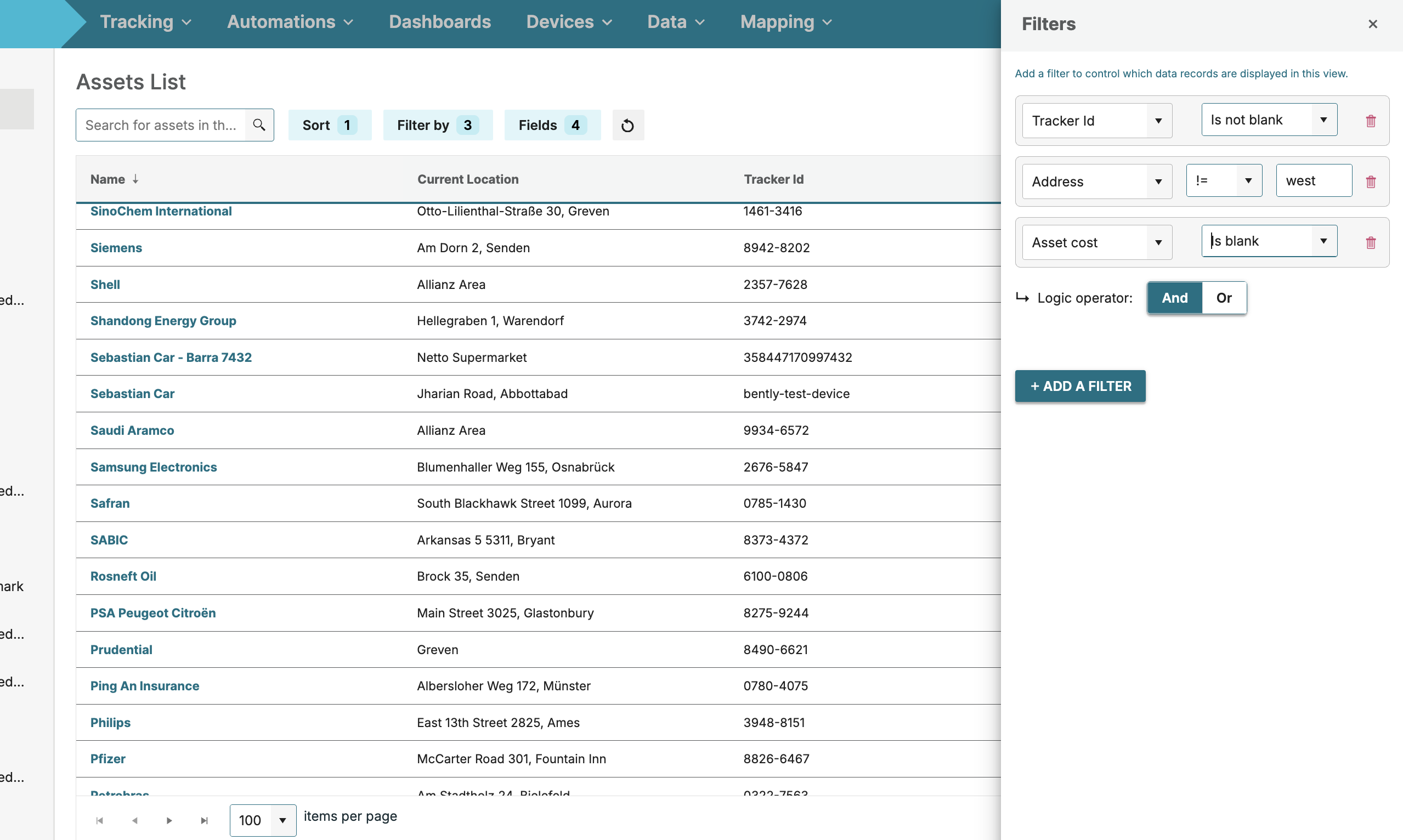Remove the Asset cost filter
Screen dimensions: 1403x840
tap(1370, 242)
